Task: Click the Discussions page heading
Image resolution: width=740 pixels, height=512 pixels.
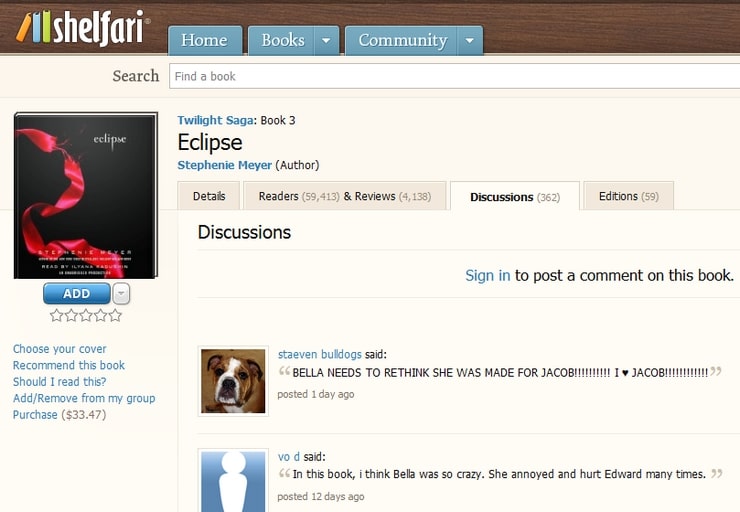Action: coord(244,232)
